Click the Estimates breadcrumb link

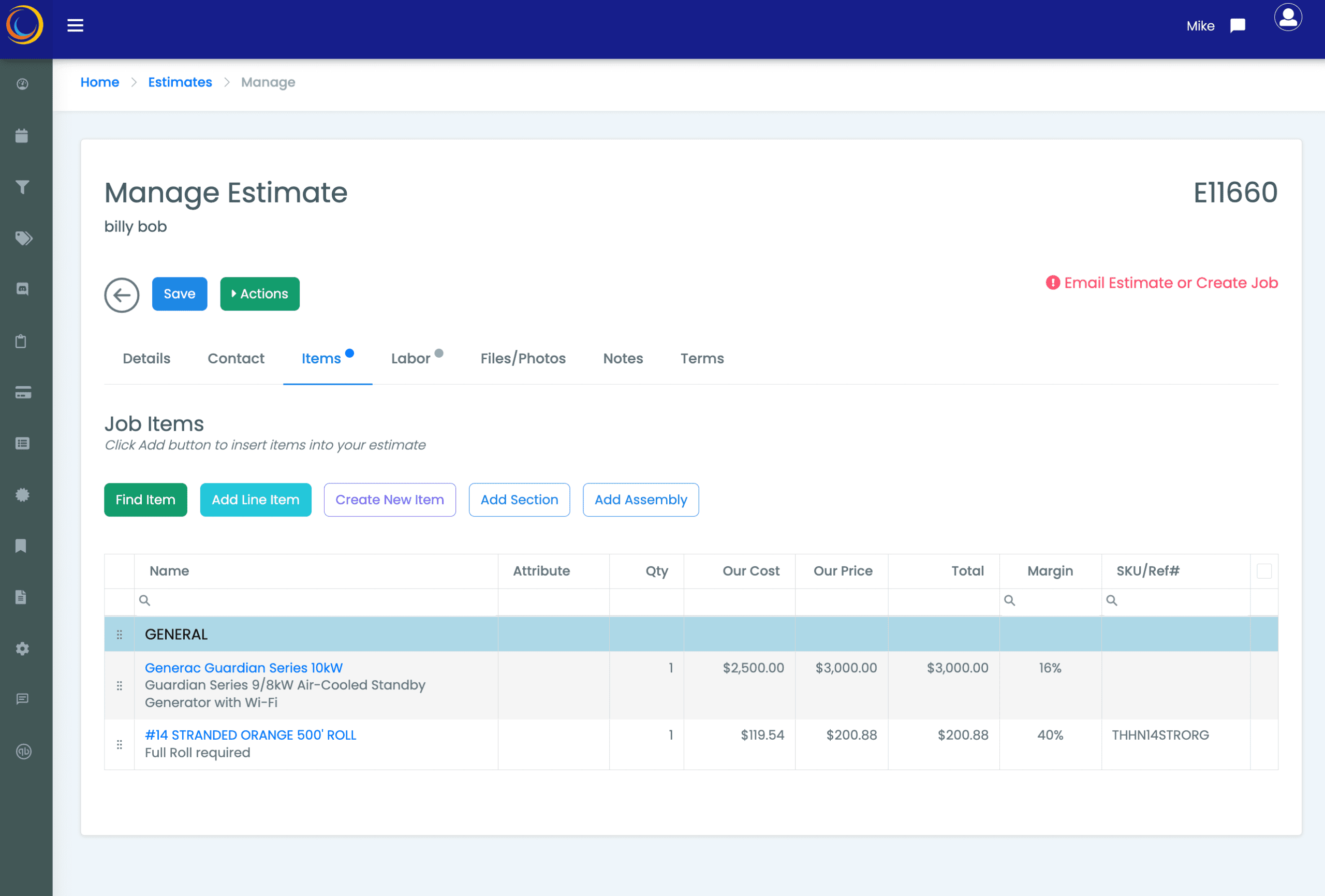(180, 82)
